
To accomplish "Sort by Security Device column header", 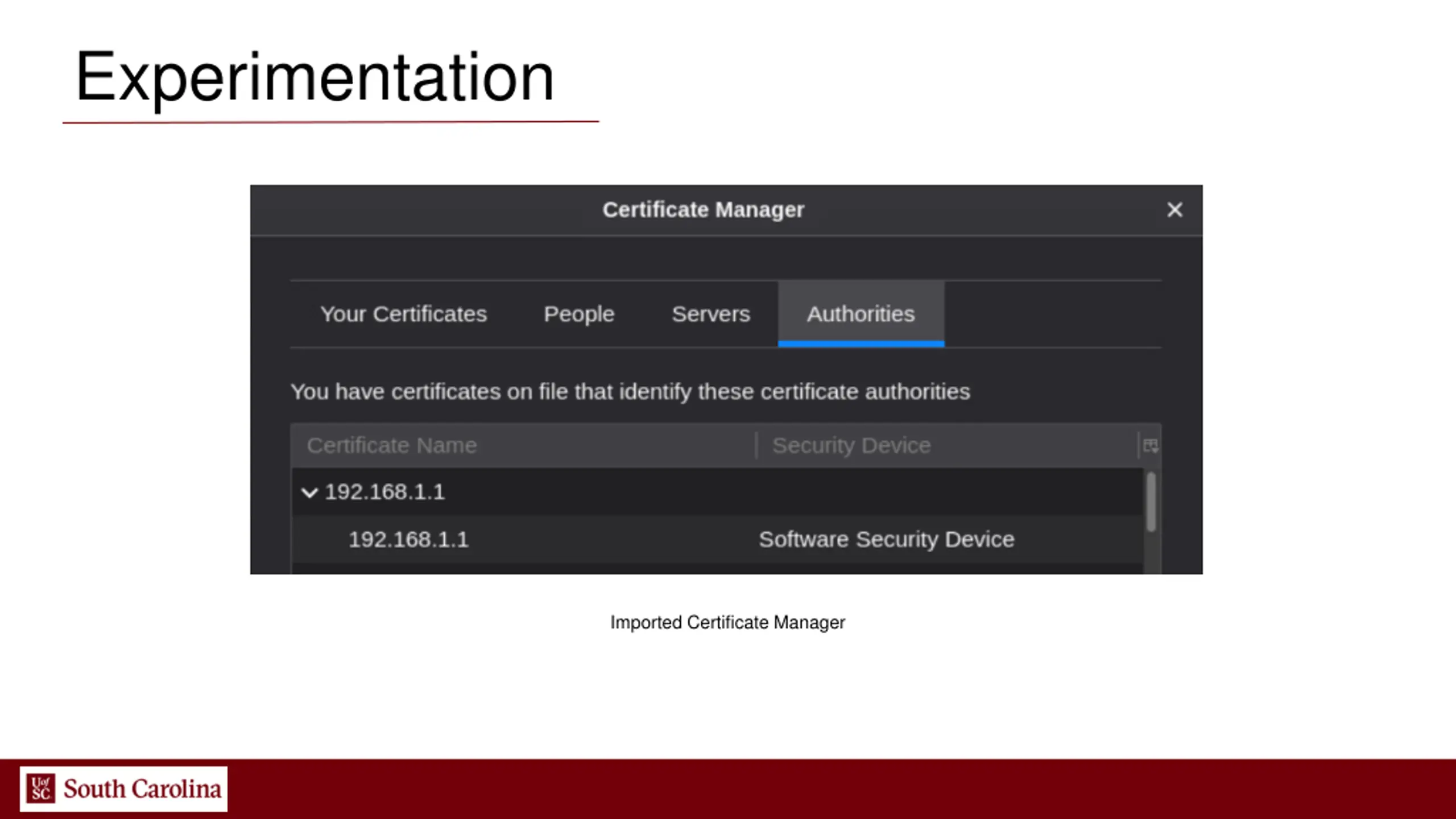I will 851,445.
